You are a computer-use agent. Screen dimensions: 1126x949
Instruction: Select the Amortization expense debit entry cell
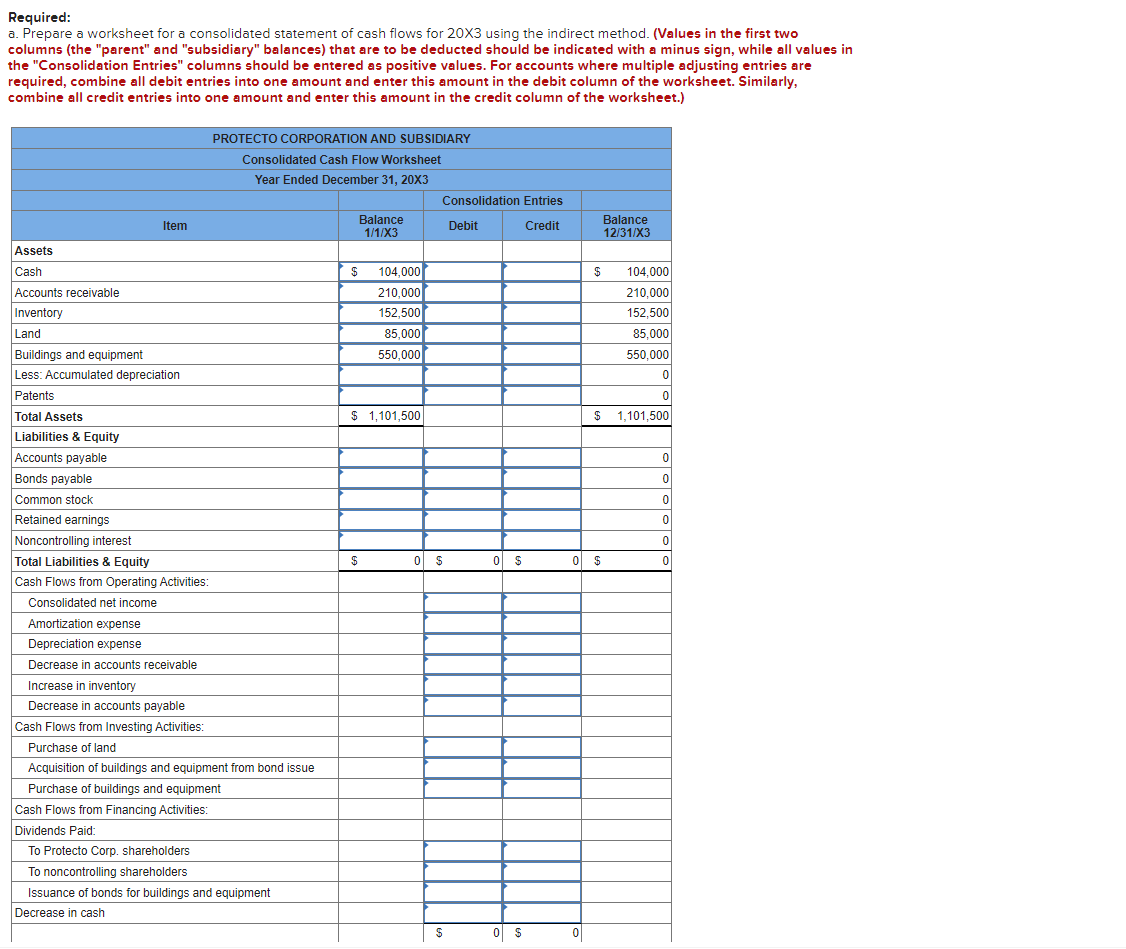462,623
